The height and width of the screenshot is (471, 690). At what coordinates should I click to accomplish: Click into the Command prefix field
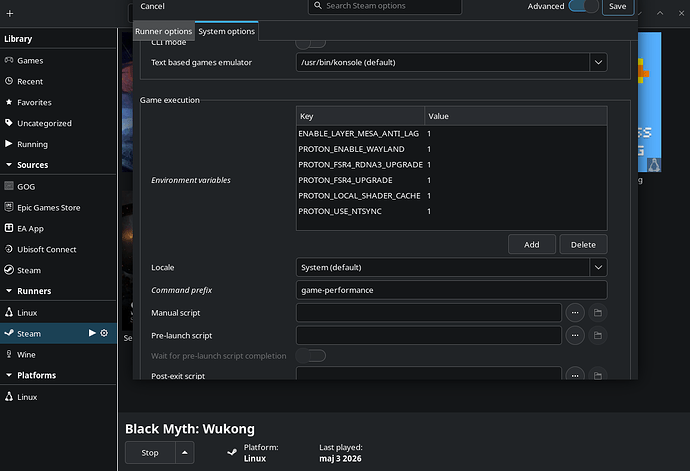click(x=451, y=290)
